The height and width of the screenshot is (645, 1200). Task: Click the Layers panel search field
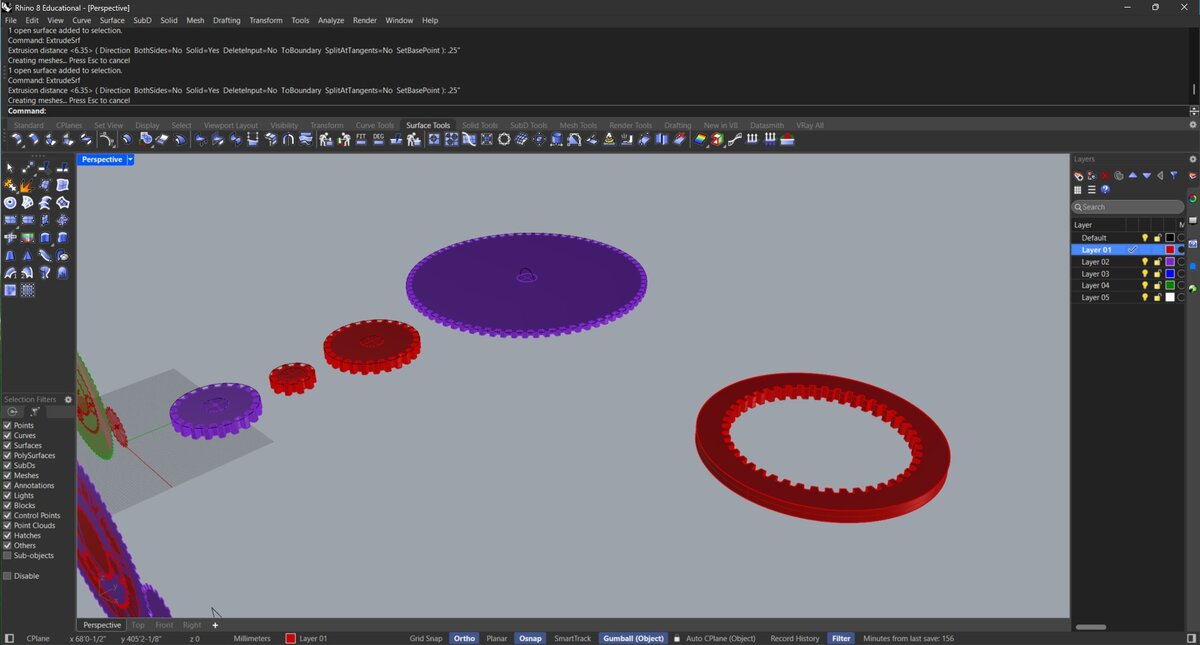pos(1127,207)
